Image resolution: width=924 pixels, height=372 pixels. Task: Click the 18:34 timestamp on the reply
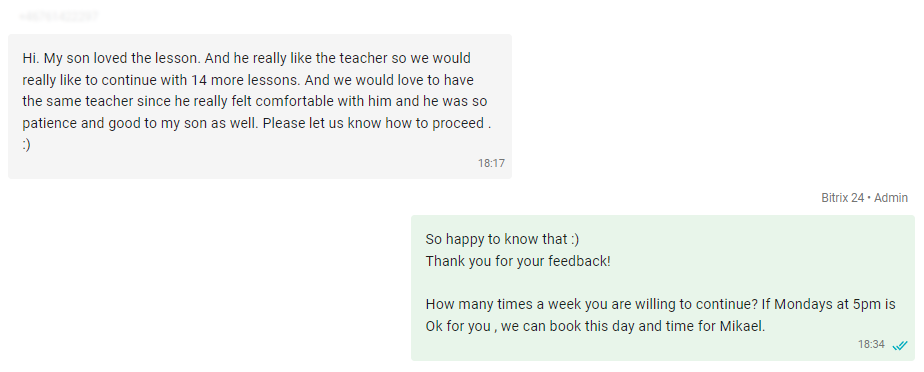[x=871, y=344]
